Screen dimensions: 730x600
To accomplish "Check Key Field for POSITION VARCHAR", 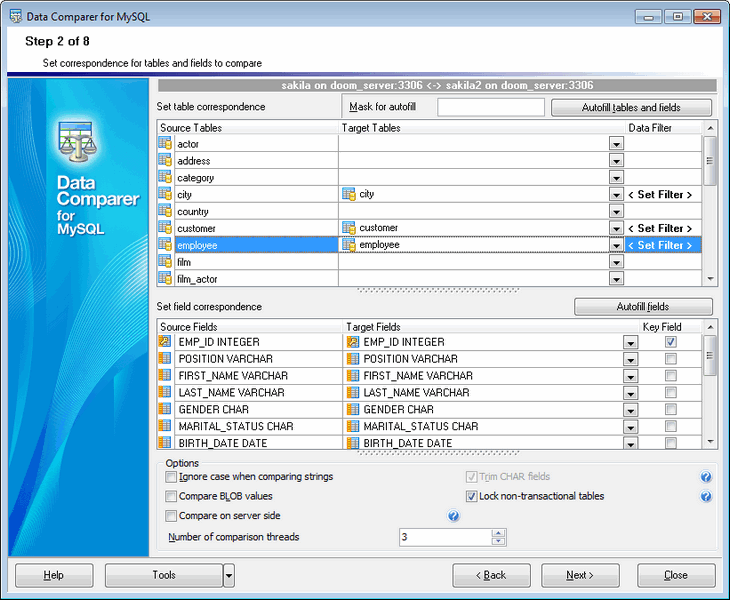I will [670, 359].
